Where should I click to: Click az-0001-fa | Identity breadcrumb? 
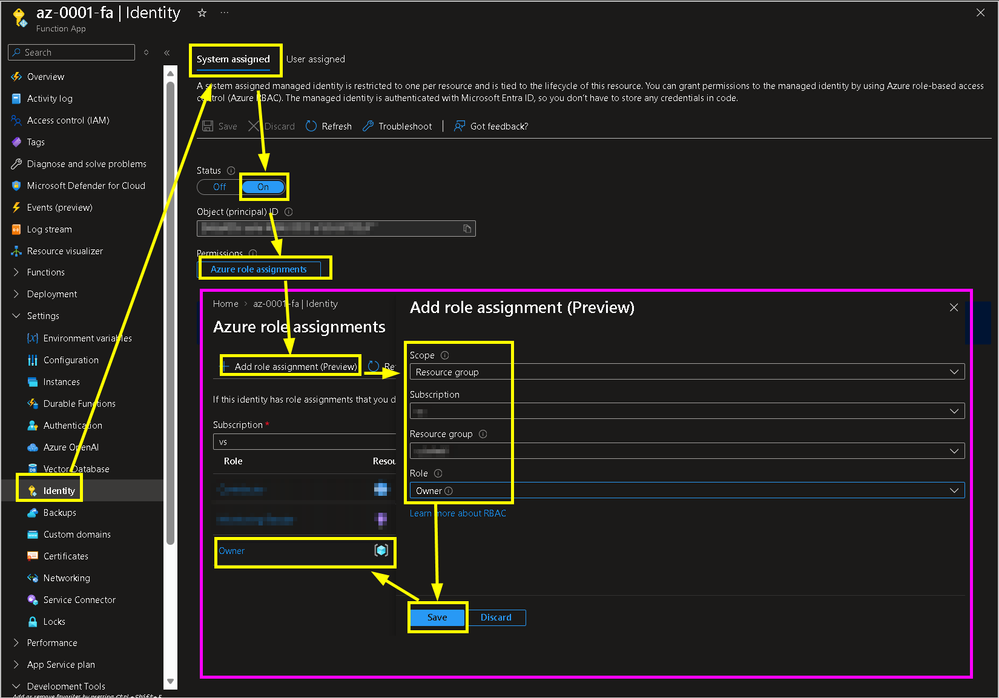296,304
